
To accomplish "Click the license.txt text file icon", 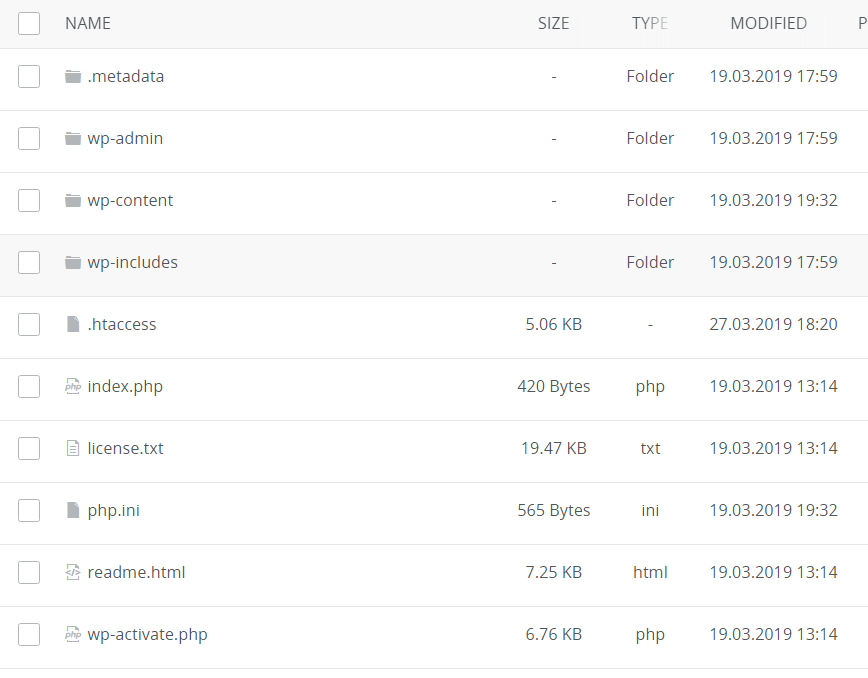I will tap(72, 449).
